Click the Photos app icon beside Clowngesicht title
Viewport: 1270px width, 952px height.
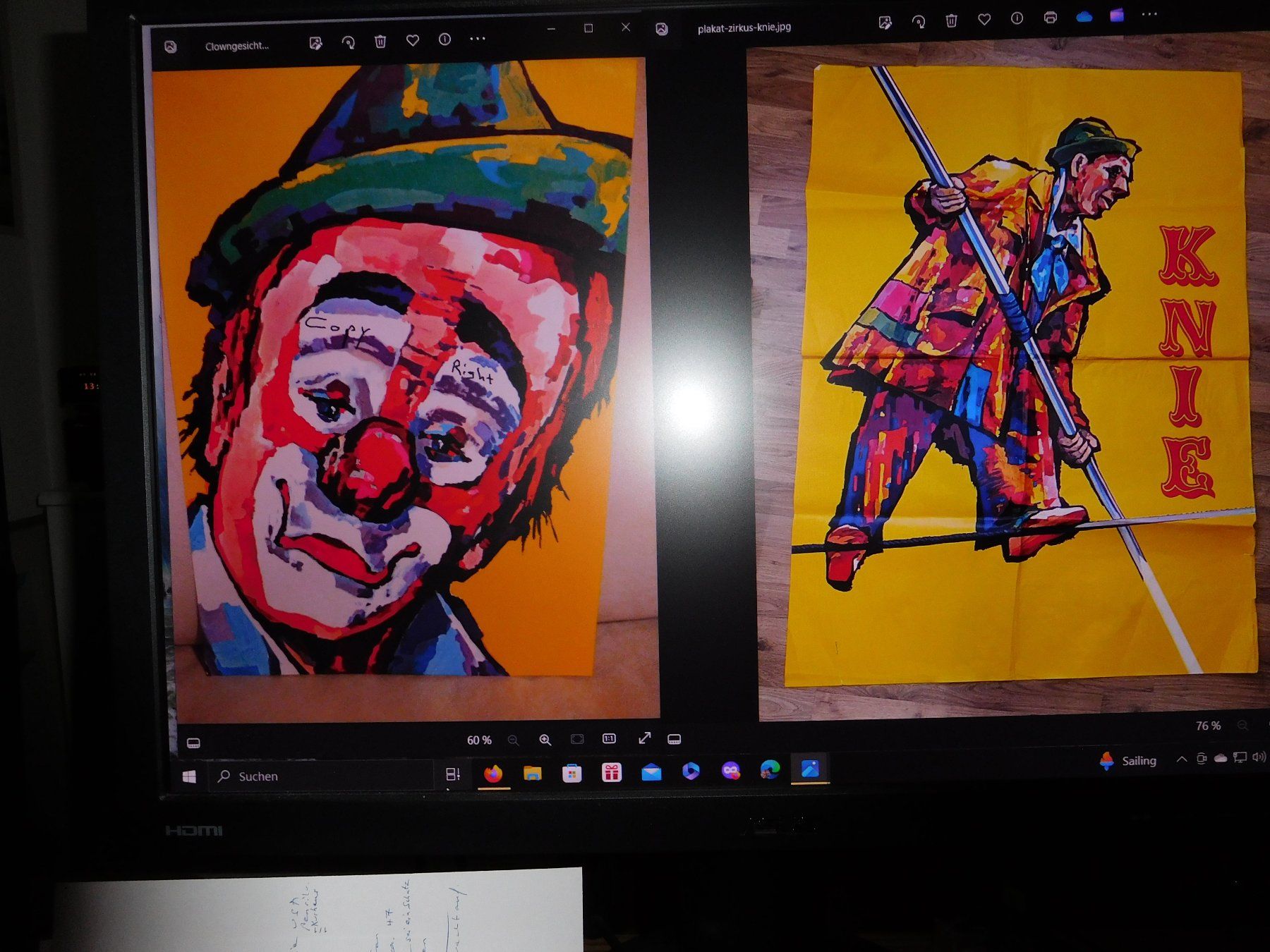click(x=170, y=47)
